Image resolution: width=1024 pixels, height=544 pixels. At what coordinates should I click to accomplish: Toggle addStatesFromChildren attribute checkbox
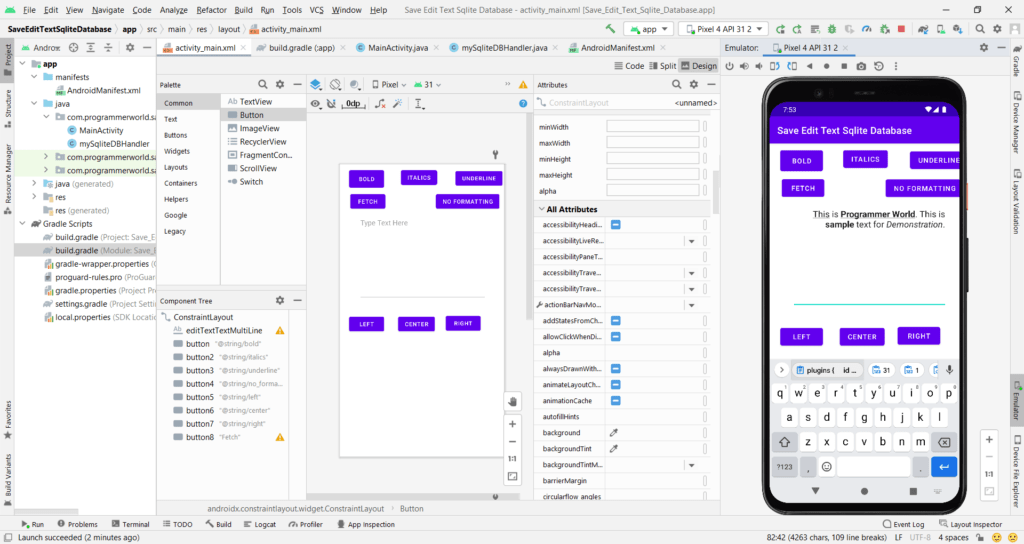(x=615, y=321)
